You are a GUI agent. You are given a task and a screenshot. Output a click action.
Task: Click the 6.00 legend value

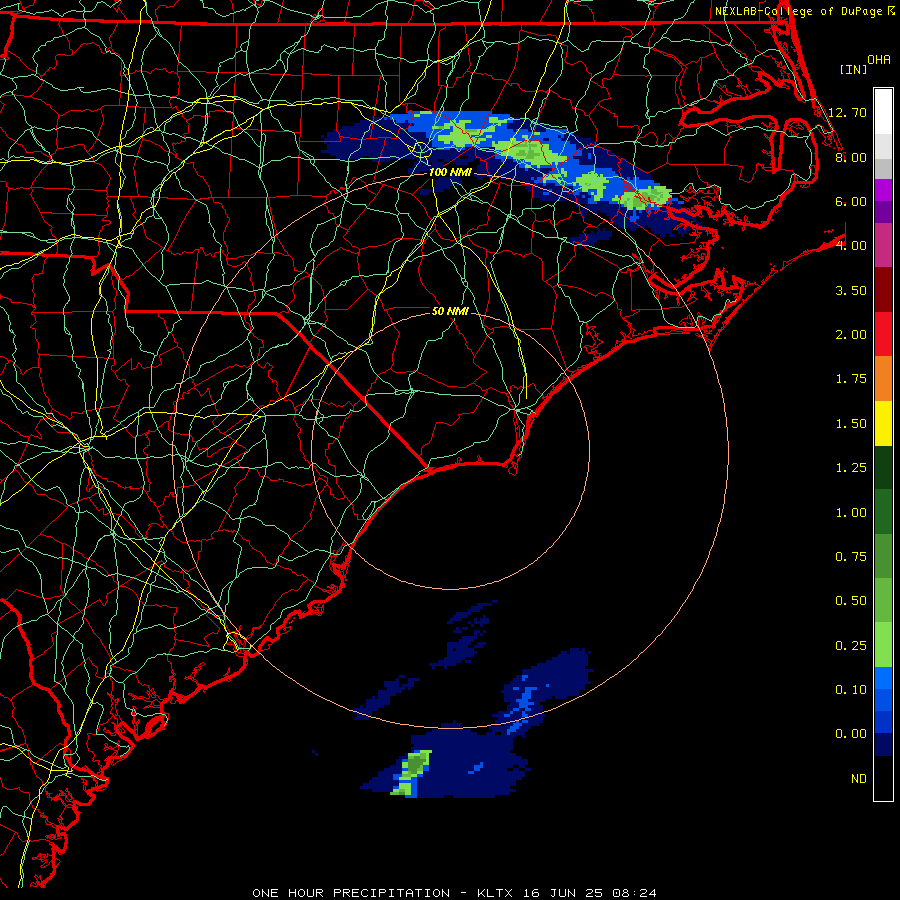coord(851,201)
